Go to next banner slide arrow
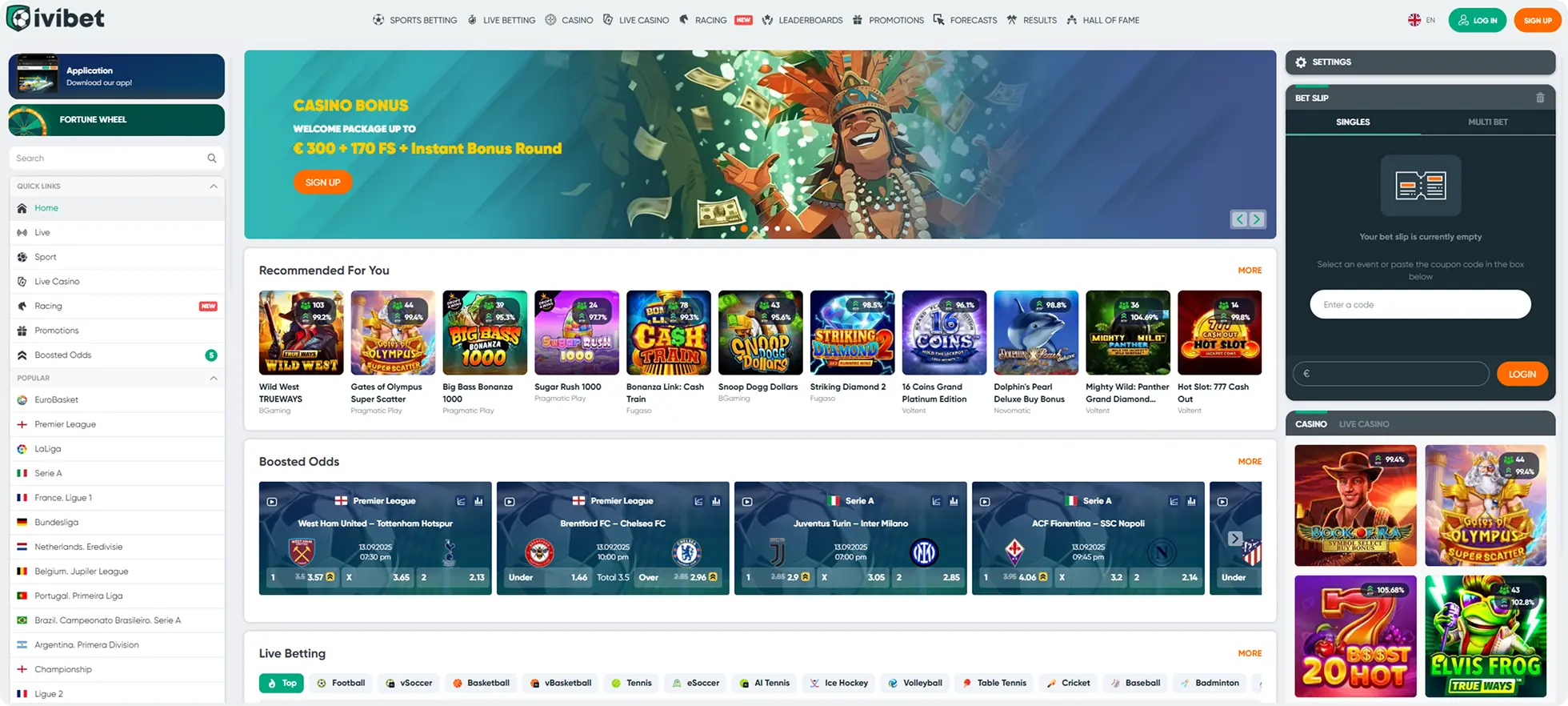Screen dimensions: 1568x706 click(x=1257, y=219)
